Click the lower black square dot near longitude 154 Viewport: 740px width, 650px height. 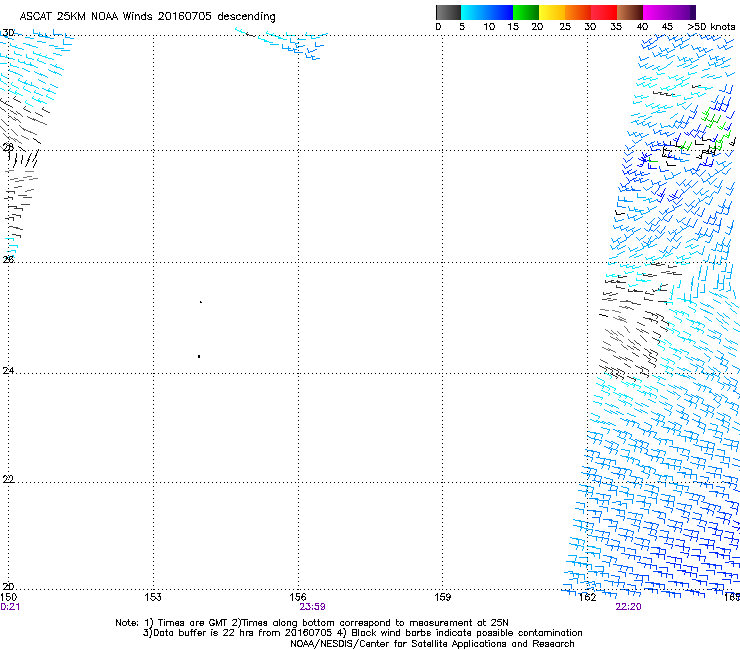(x=199, y=356)
